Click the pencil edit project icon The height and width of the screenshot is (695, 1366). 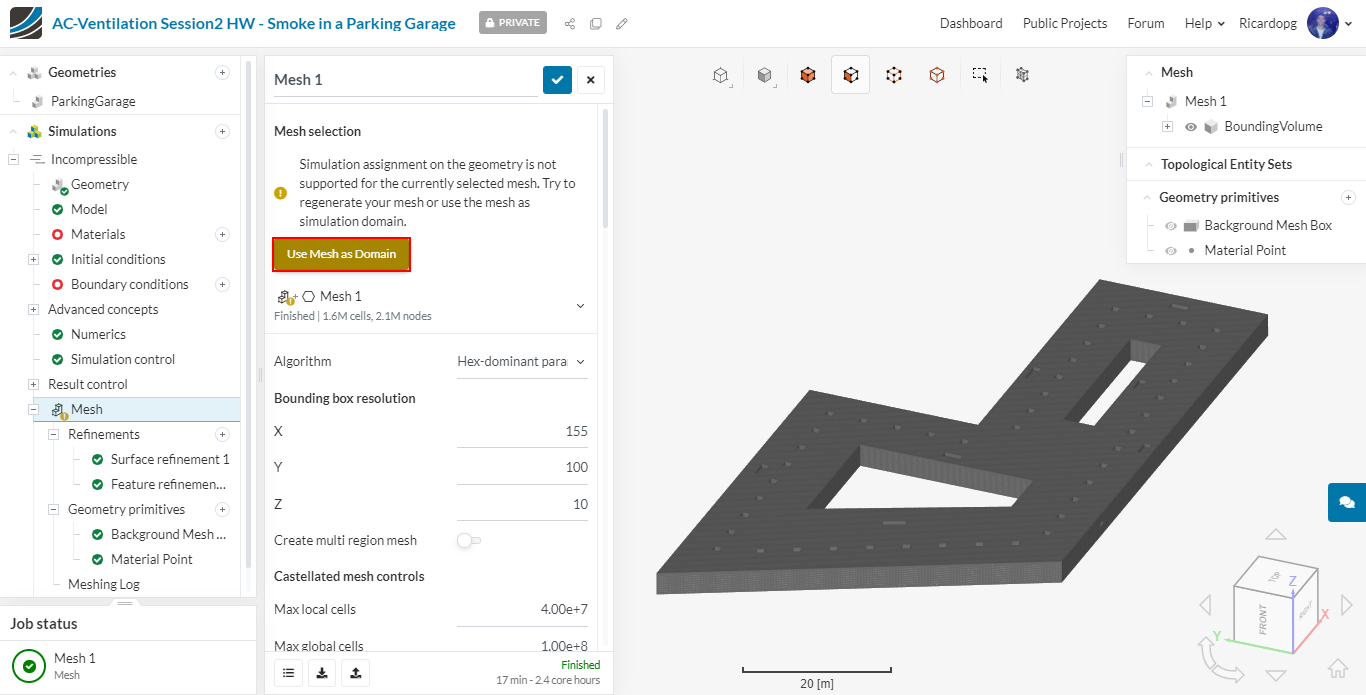(x=622, y=23)
